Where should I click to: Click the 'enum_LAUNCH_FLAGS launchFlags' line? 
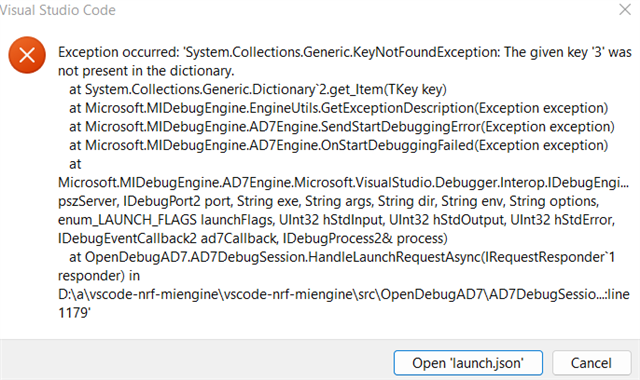[336, 220]
